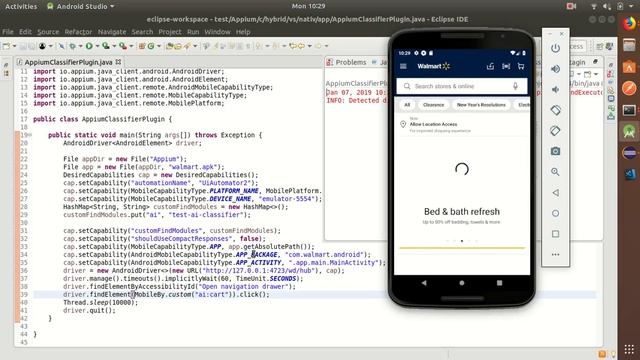The width and height of the screenshot is (640, 360).
Task: Click emulator sidebar Back triangle button
Action: 555,193
